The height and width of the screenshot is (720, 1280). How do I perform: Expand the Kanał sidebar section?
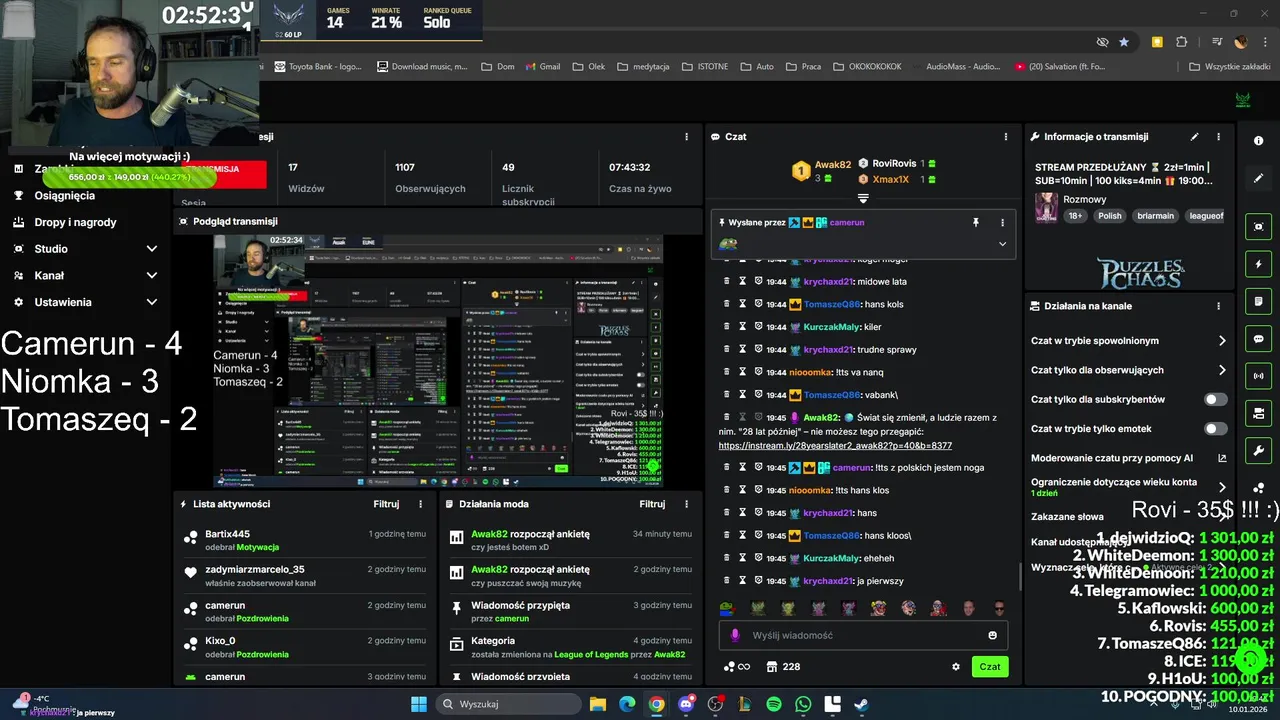point(152,276)
